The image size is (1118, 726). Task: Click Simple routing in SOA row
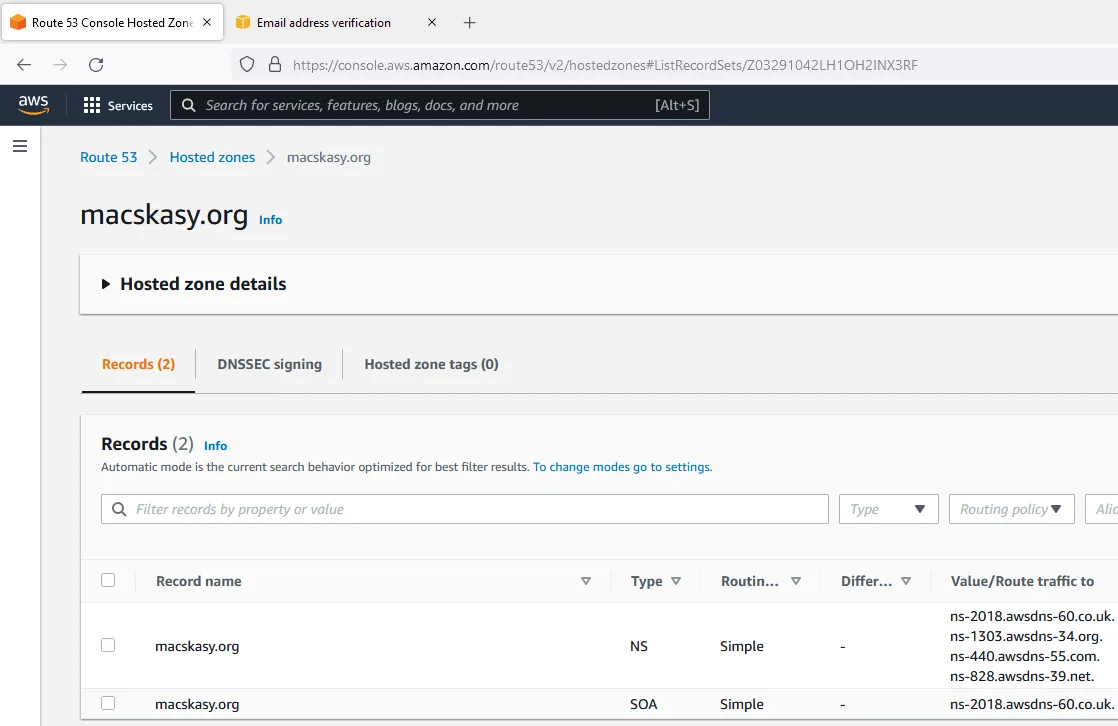pyautogui.click(x=742, y=704)
